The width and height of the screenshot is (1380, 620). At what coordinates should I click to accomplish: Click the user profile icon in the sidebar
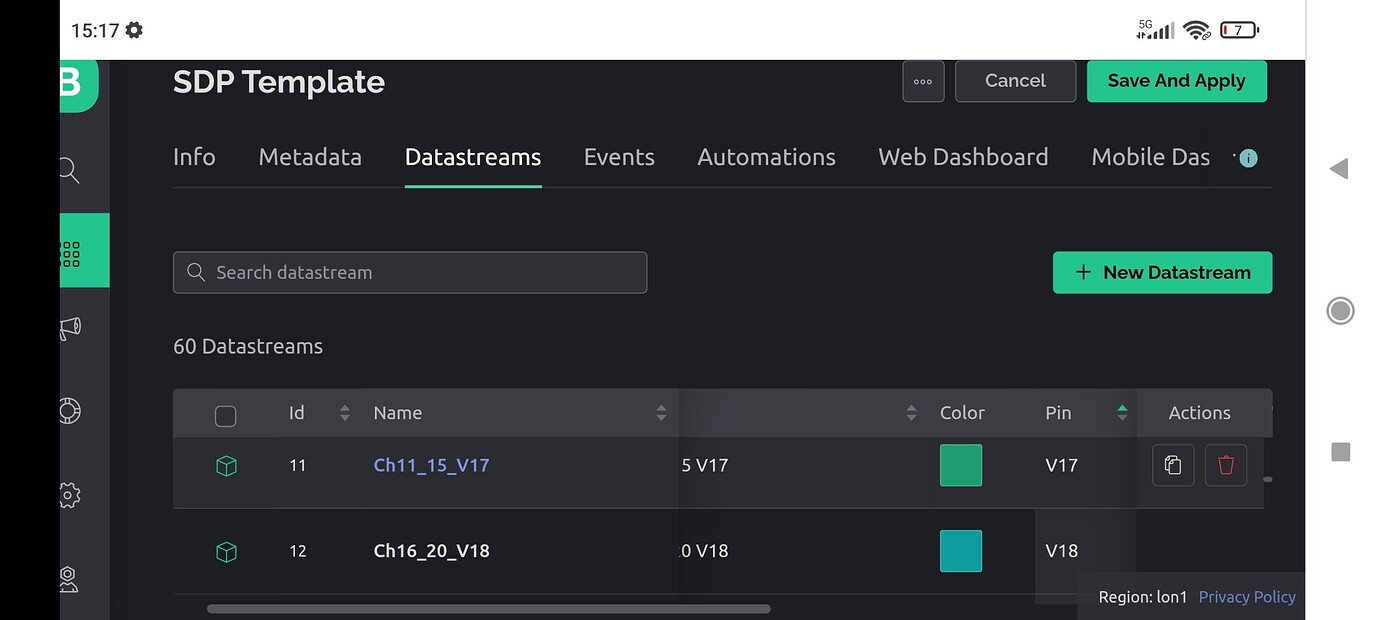click(68, 578)
